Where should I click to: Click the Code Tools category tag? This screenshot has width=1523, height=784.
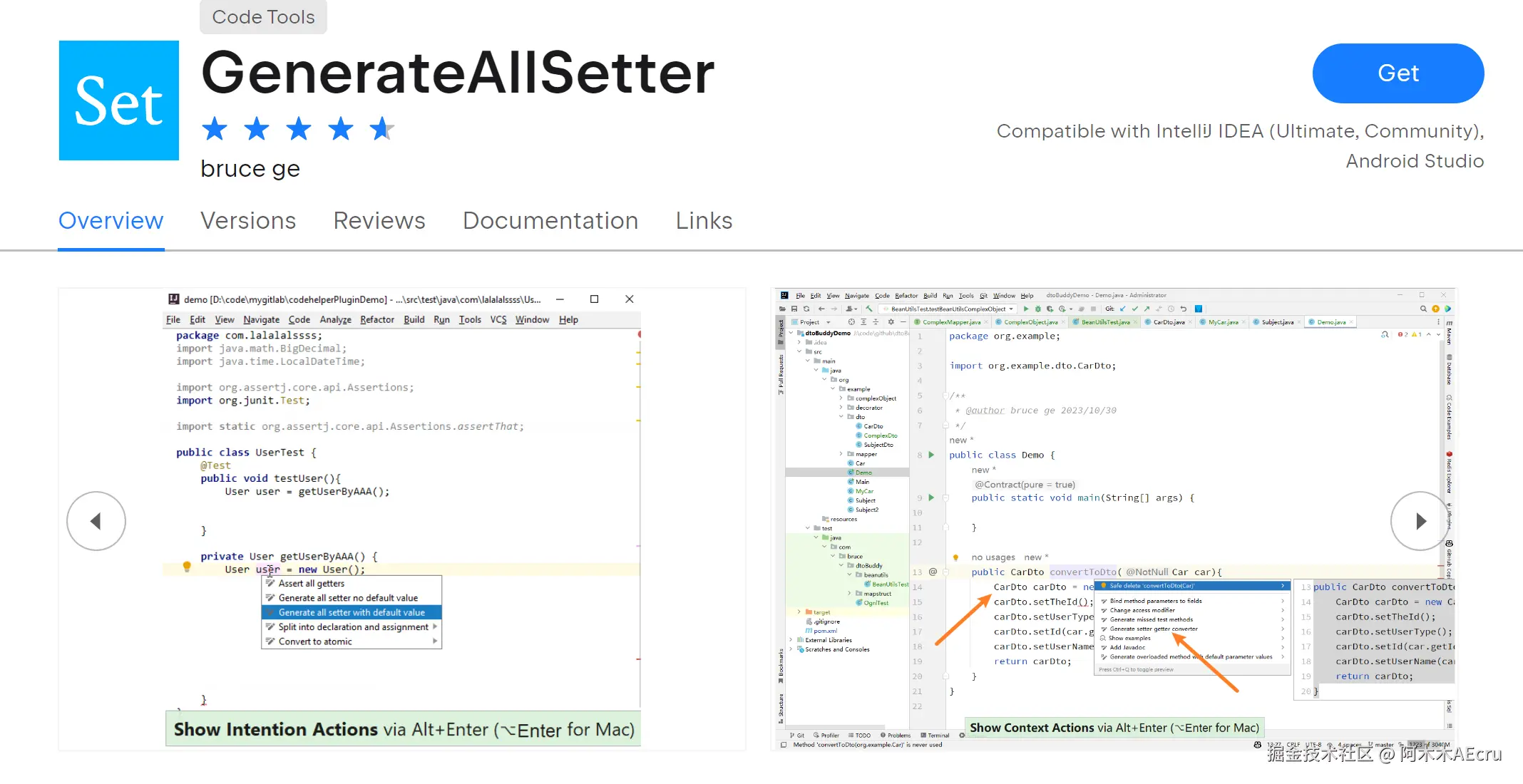263,17
